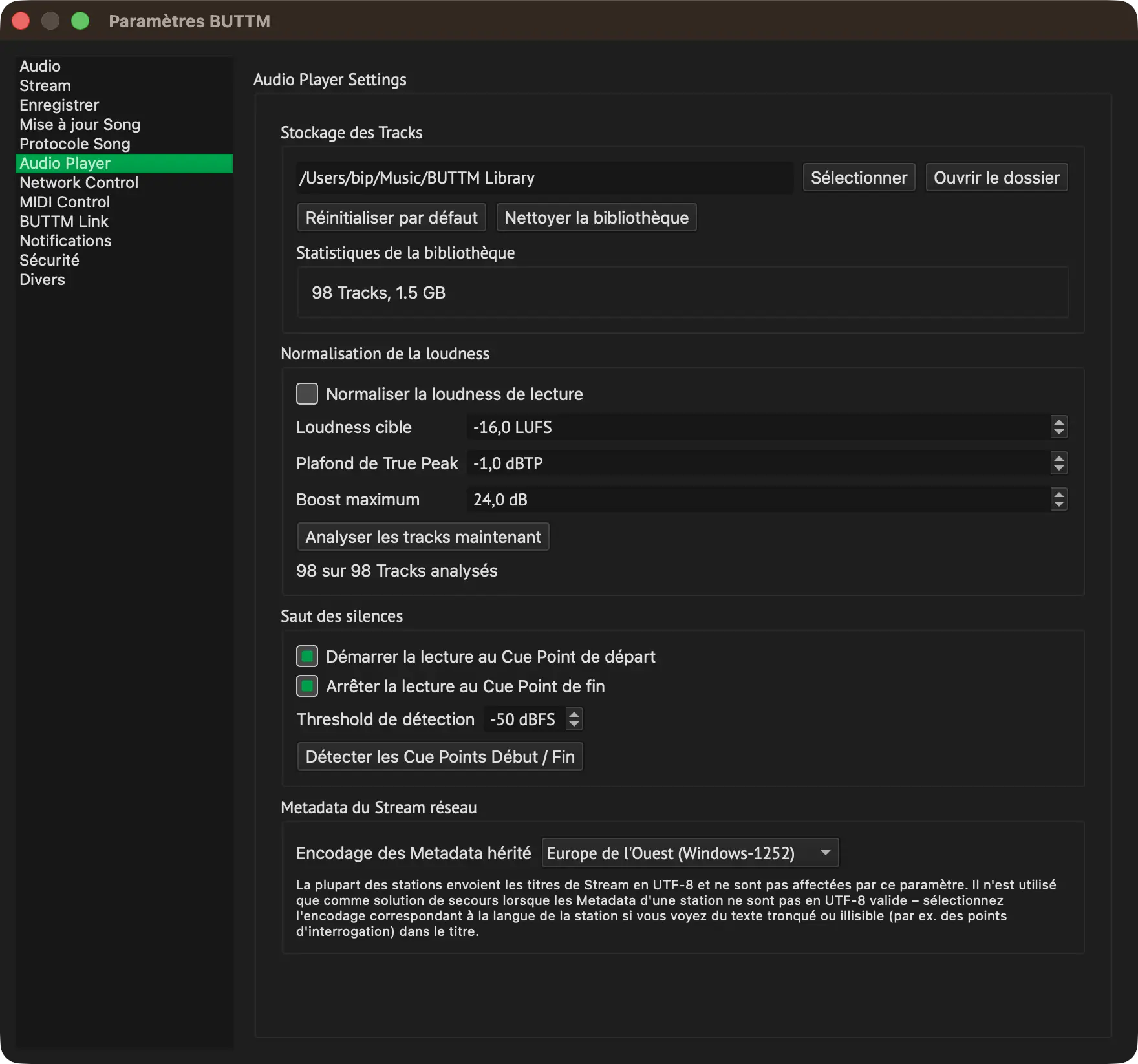Click the Threshold de détection field
This screenshot has height=1064, width=1138.
(524, 719)
